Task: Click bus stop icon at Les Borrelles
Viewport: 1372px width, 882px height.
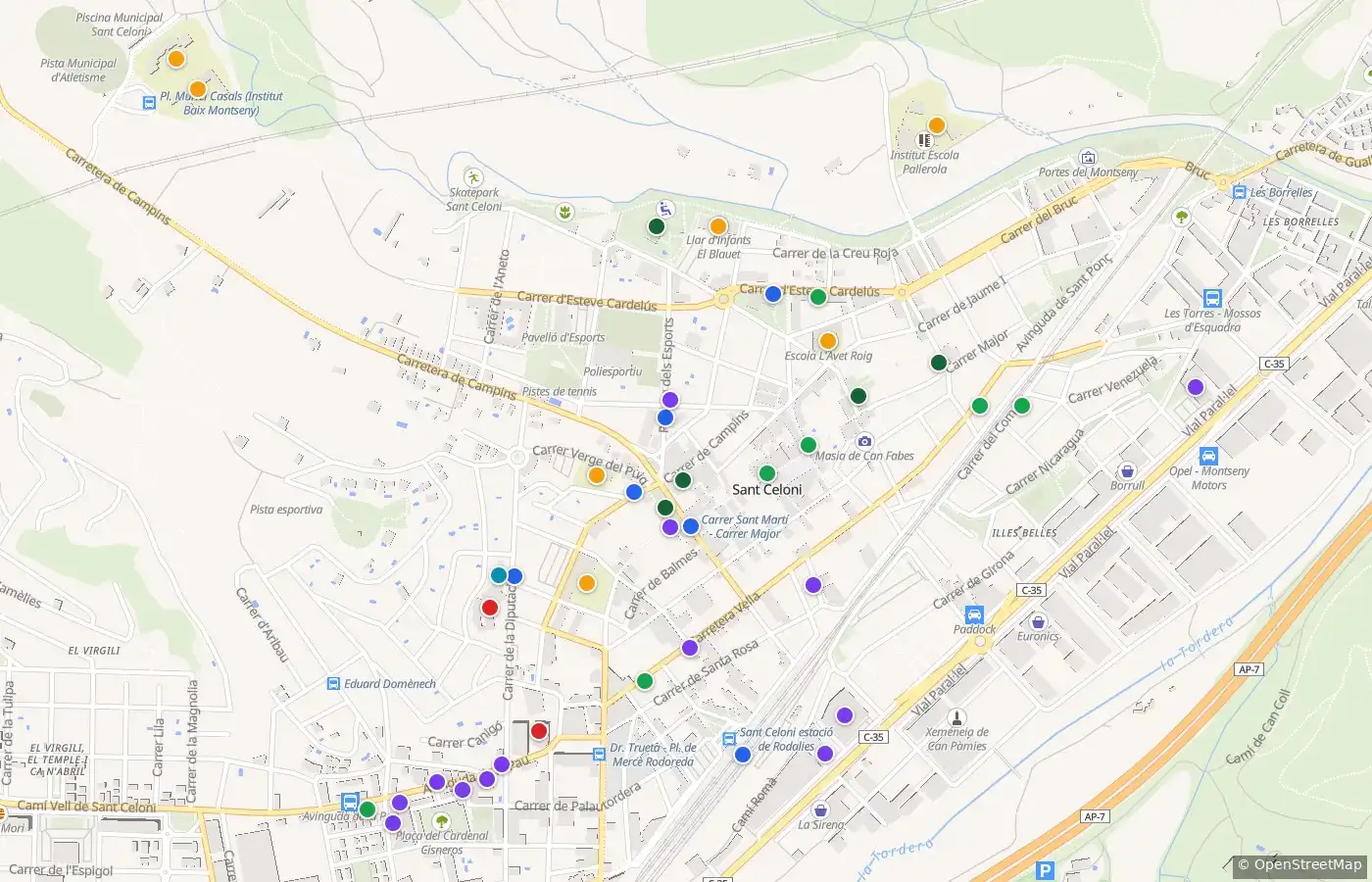Action: (1240, 193)
